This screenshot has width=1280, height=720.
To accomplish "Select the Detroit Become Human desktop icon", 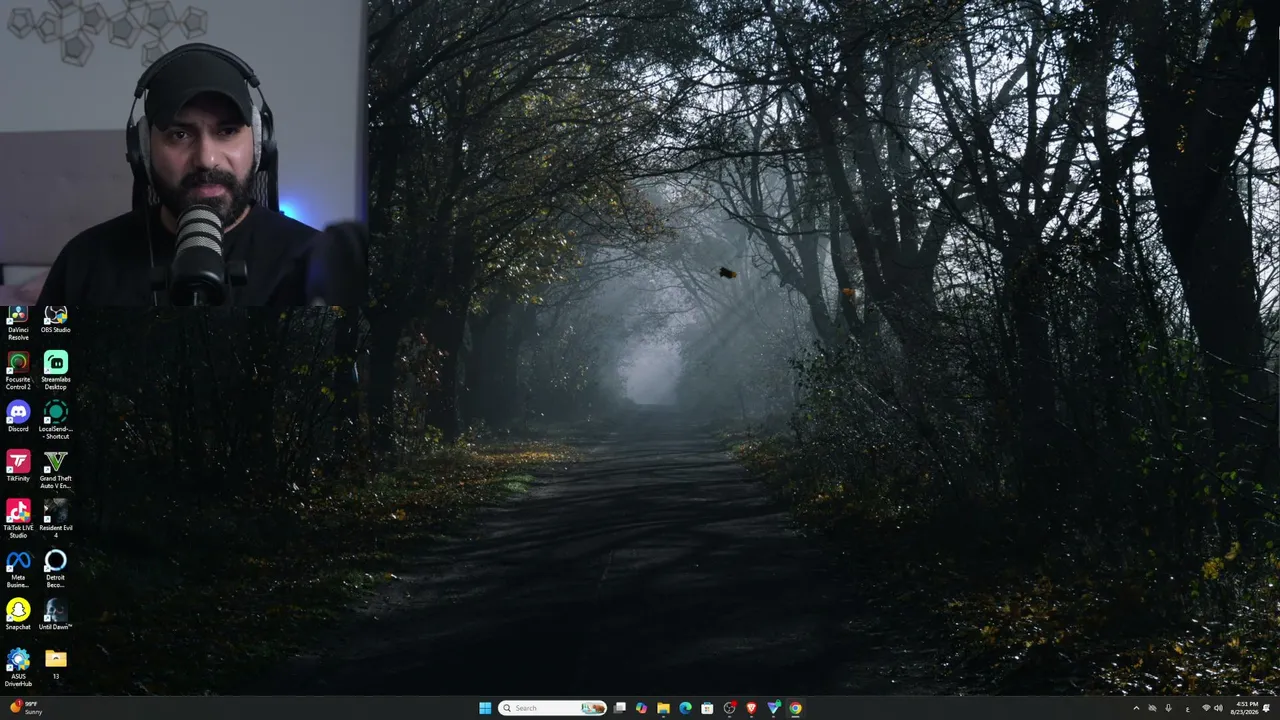I will 55,569.
